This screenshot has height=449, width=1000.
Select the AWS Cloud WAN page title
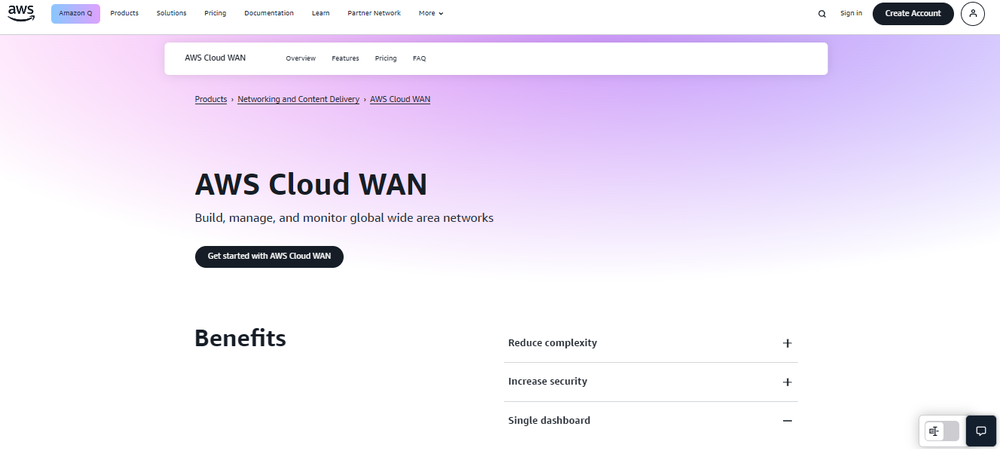(x=311, y=184)
